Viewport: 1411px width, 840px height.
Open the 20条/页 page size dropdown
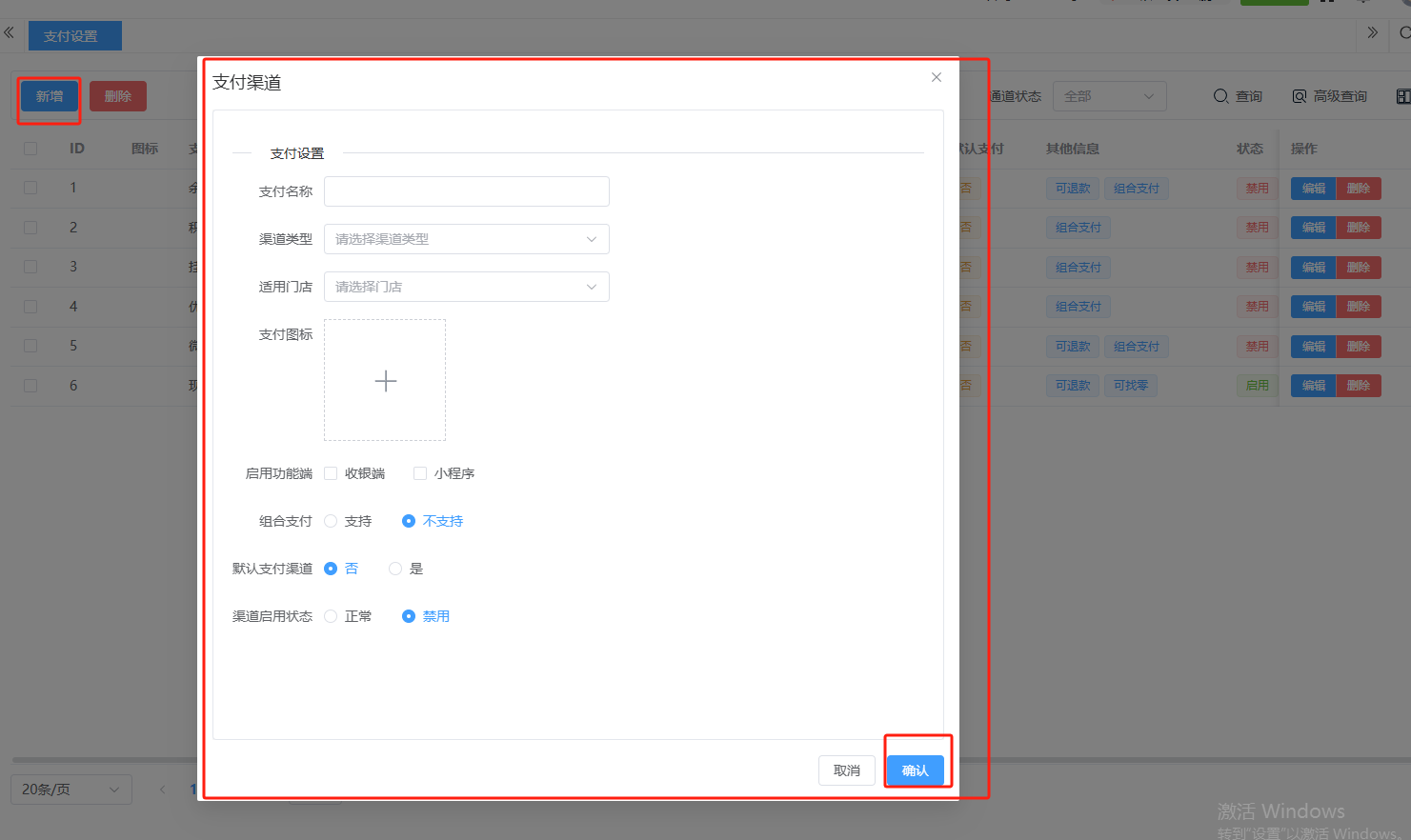click(x=71, y=790)
